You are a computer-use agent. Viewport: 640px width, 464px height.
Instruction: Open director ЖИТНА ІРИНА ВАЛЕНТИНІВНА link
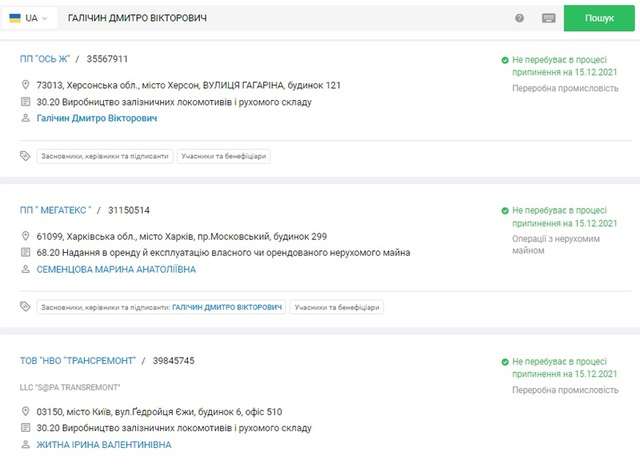click(103, 444)
